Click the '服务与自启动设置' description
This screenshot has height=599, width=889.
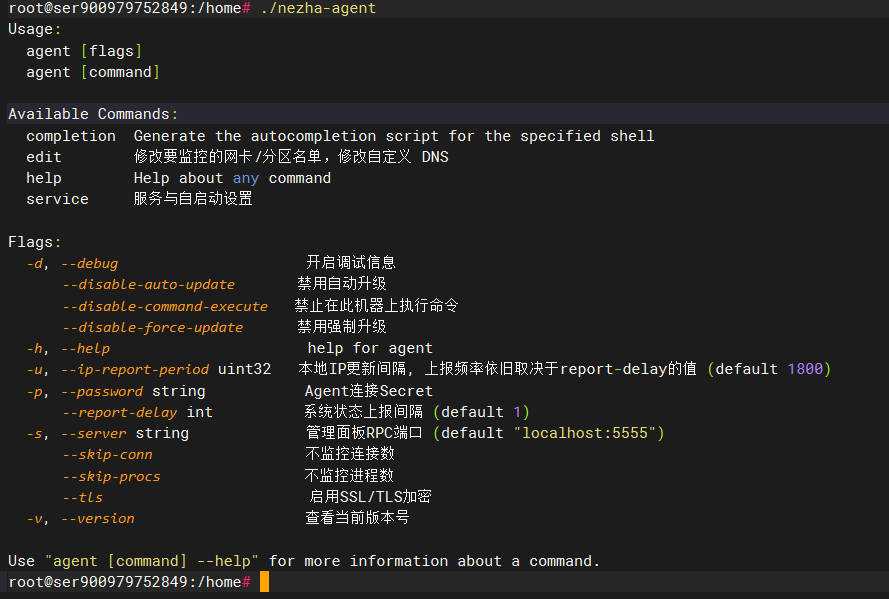point(193,199)
